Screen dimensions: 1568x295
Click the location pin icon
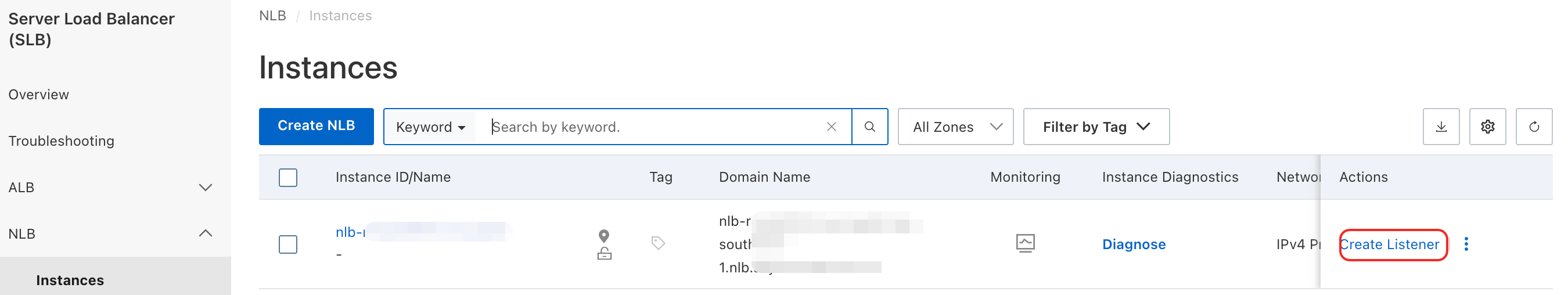(604, 235)
